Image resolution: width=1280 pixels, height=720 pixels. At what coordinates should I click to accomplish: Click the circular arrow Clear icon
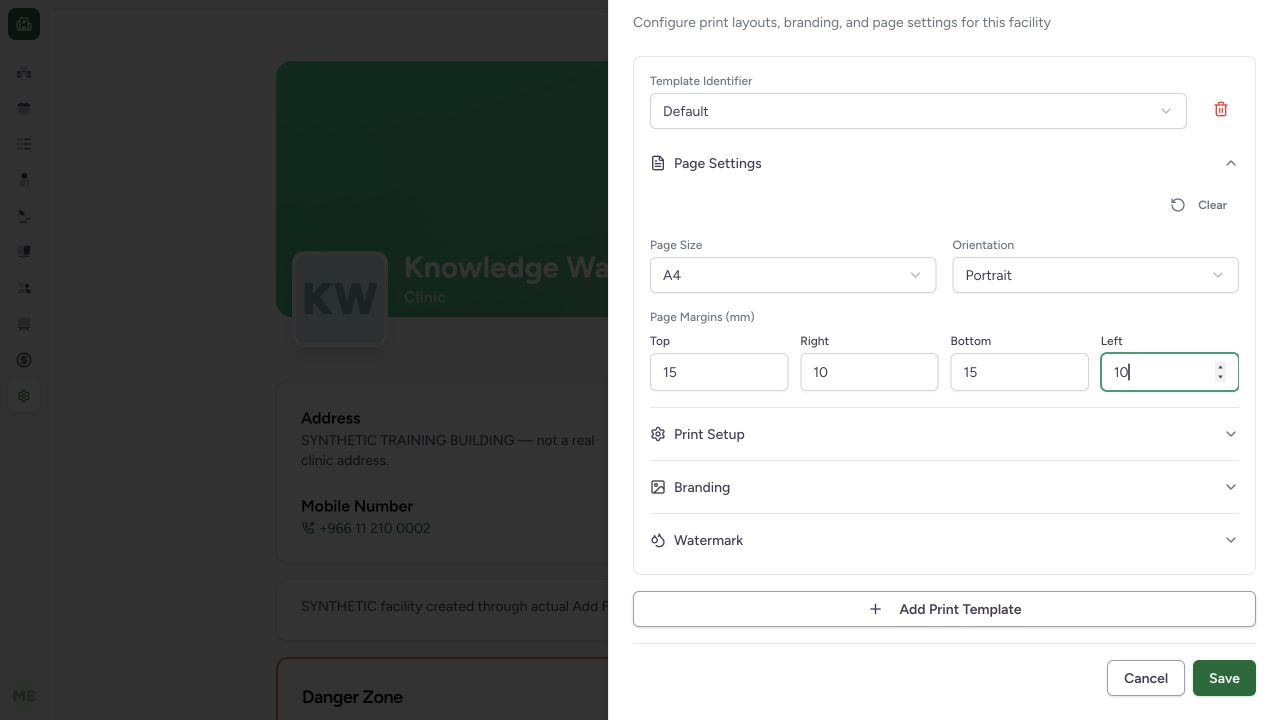(x=1178, y=205)
